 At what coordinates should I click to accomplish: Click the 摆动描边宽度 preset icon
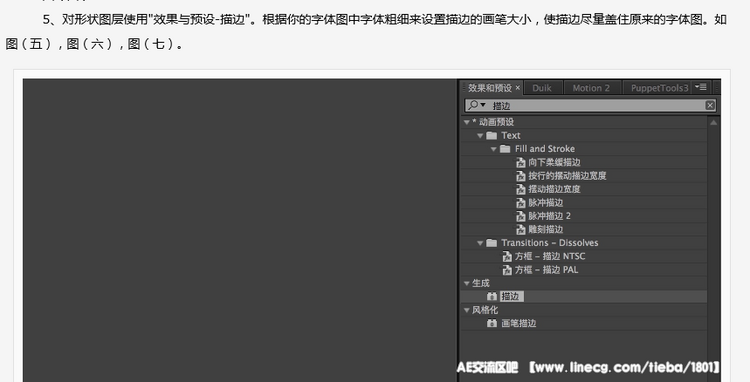point(521,190)
